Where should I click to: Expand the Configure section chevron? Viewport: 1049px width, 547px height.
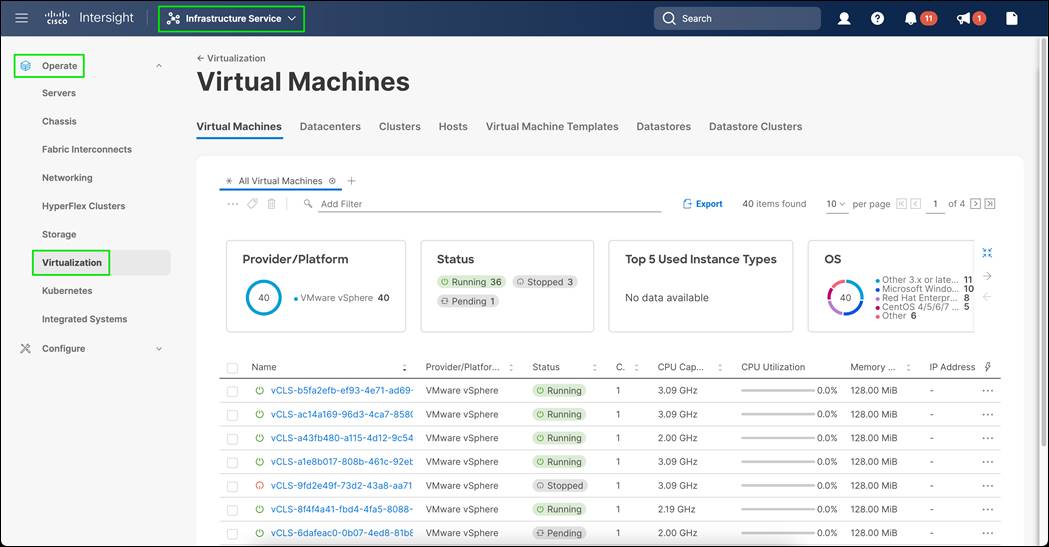coord(159,348)
